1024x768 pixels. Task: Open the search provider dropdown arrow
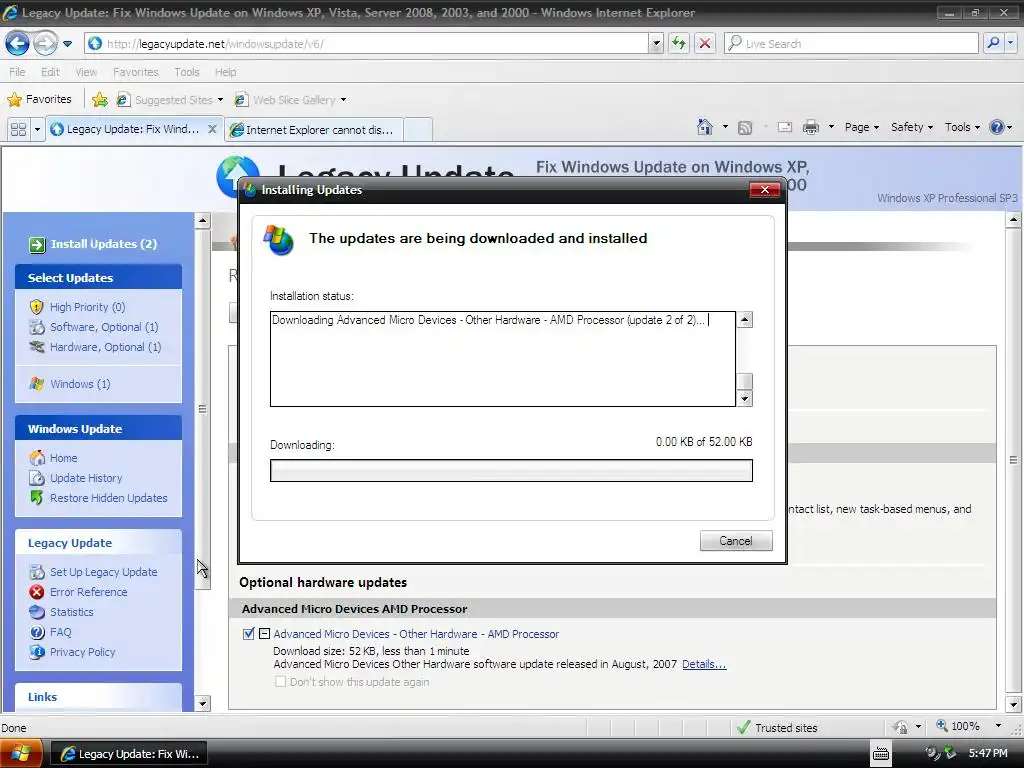1010,44
